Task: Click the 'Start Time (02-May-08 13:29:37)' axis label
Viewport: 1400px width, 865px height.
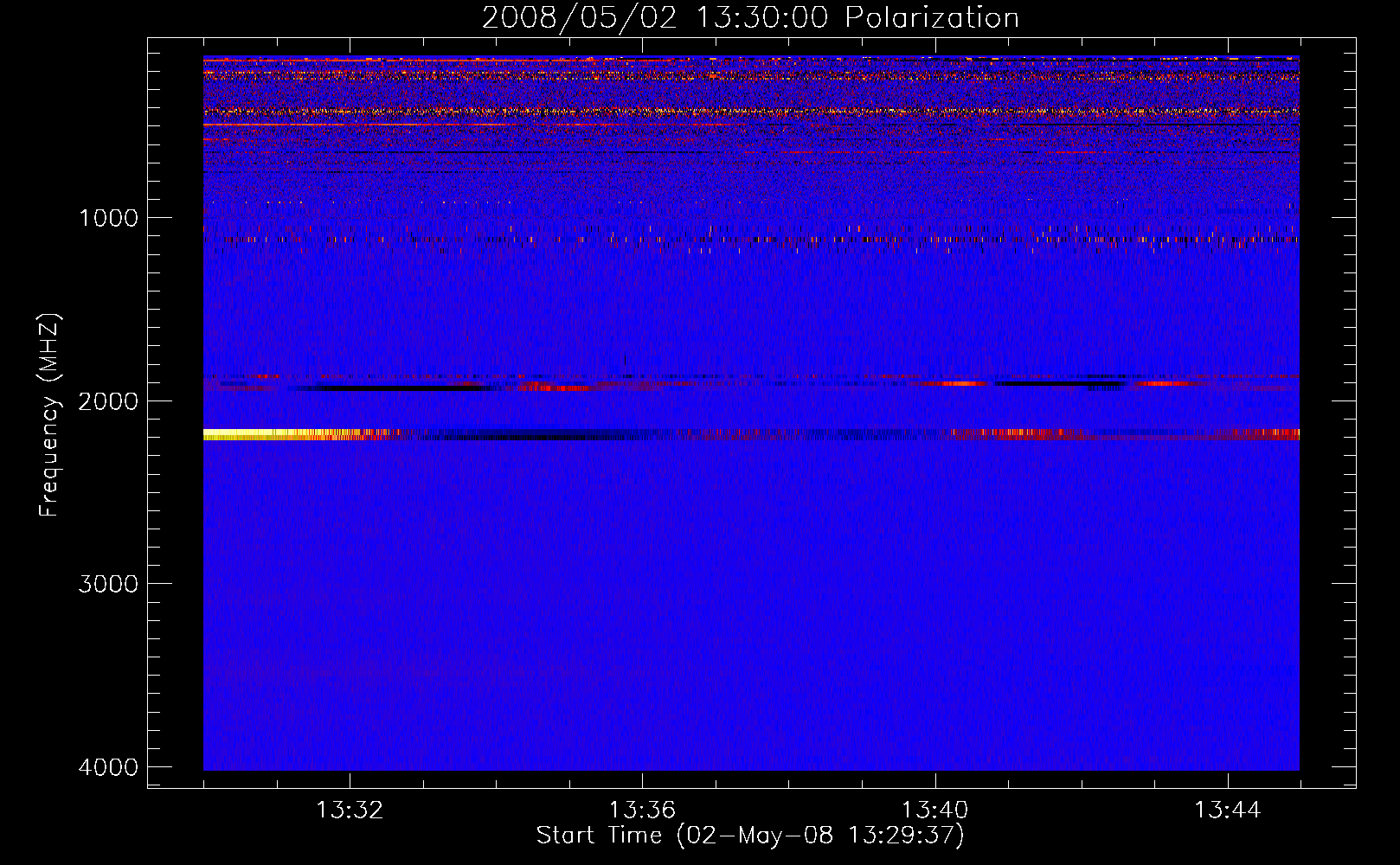Action: (x=750, y=836)
